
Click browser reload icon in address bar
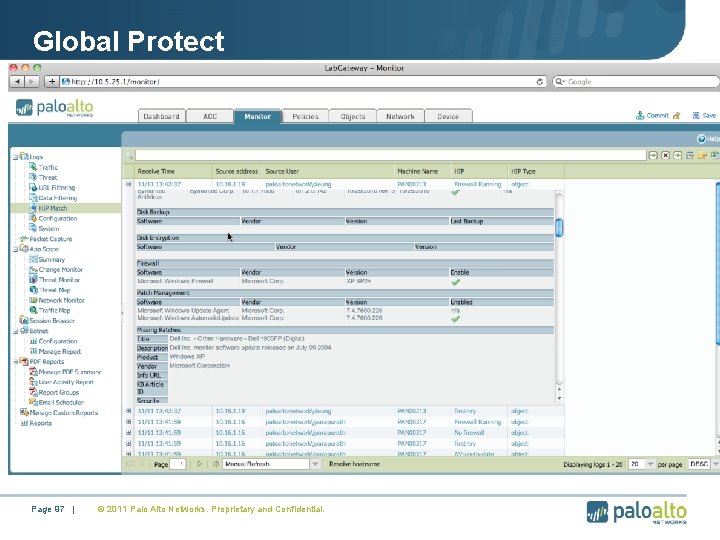pyautogui.click(x=540, y=82)
